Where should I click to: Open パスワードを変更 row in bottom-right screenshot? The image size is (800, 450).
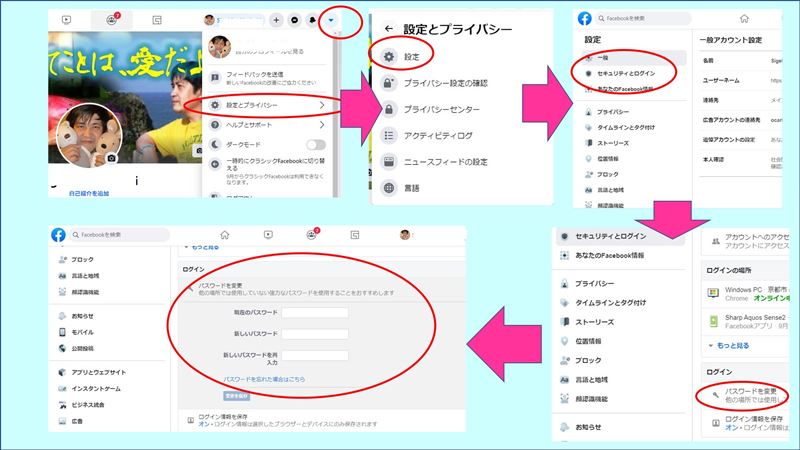point(746,395)
